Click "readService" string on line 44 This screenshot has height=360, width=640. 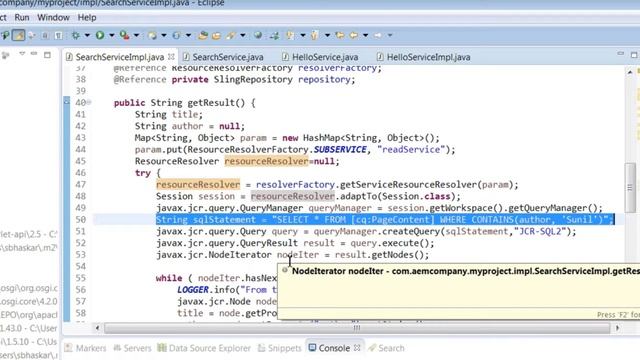[x=411, y=149]
